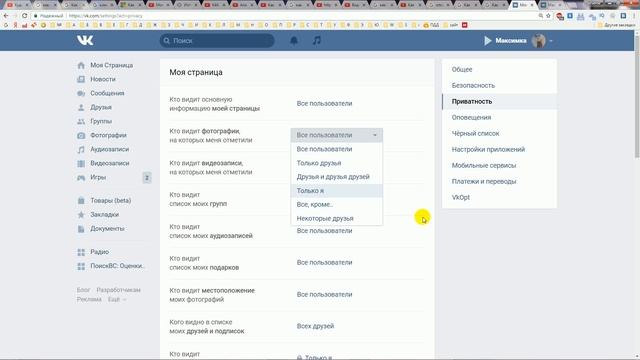Play audio with header play button
Image resolution: width=640 pixels, height=360 pixels.
488,40
